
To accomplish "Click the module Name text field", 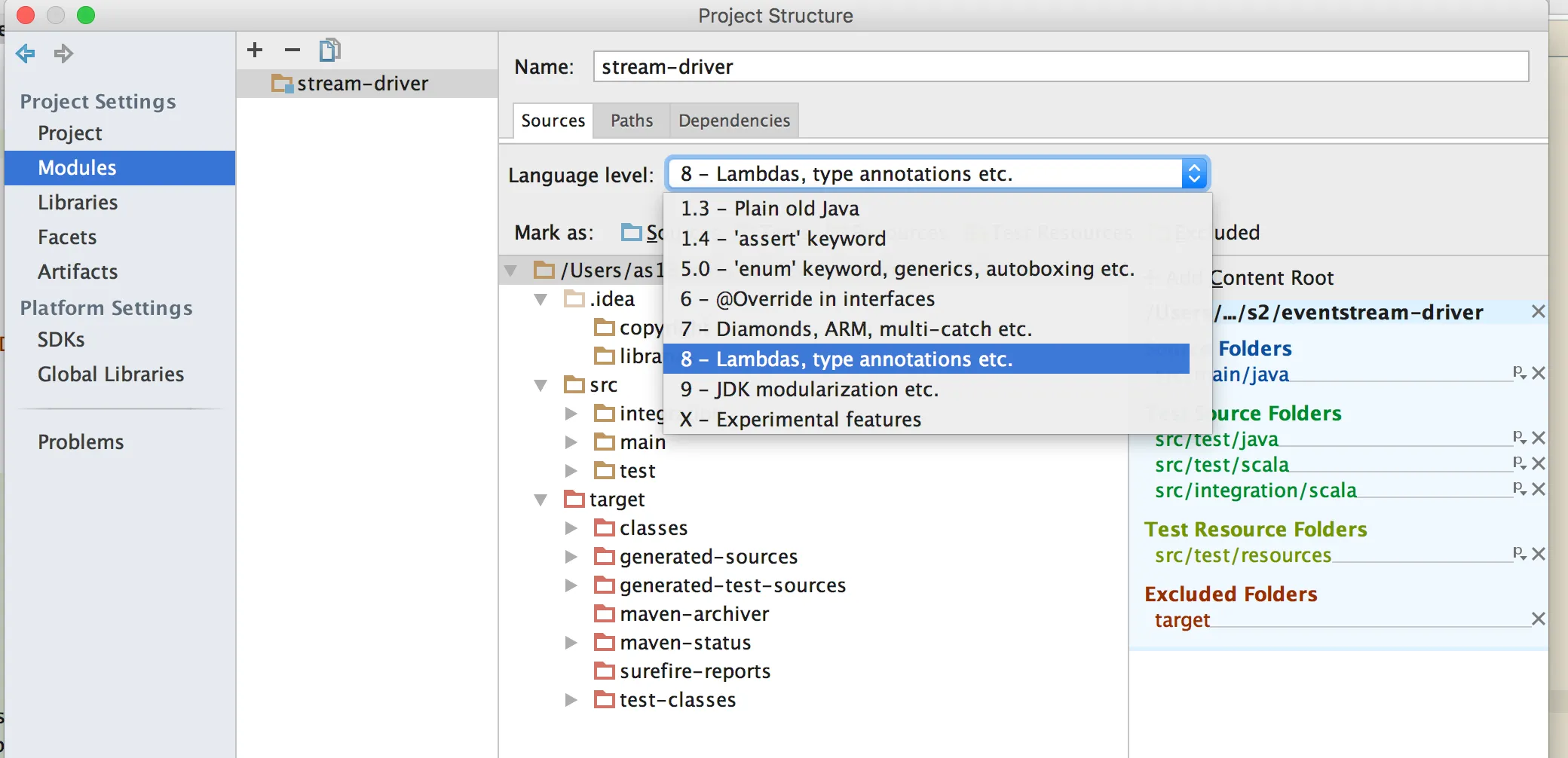I will tap(1061, 67).
